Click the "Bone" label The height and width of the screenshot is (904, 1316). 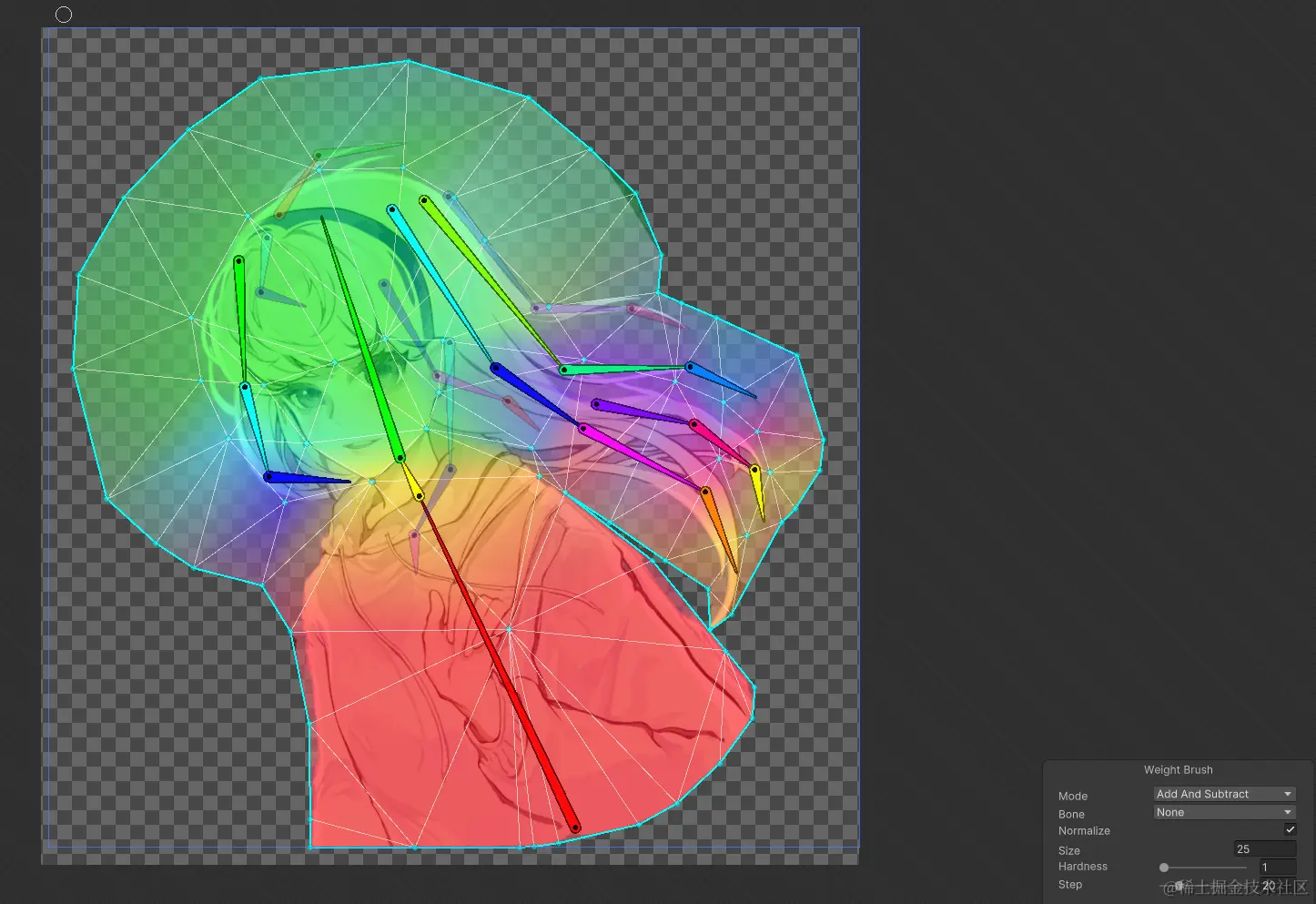tap(1072, 815)
